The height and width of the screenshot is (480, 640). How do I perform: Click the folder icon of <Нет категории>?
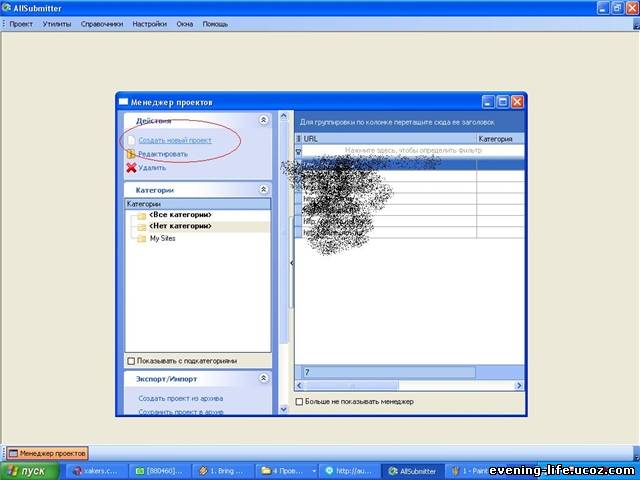click(141, 227)
